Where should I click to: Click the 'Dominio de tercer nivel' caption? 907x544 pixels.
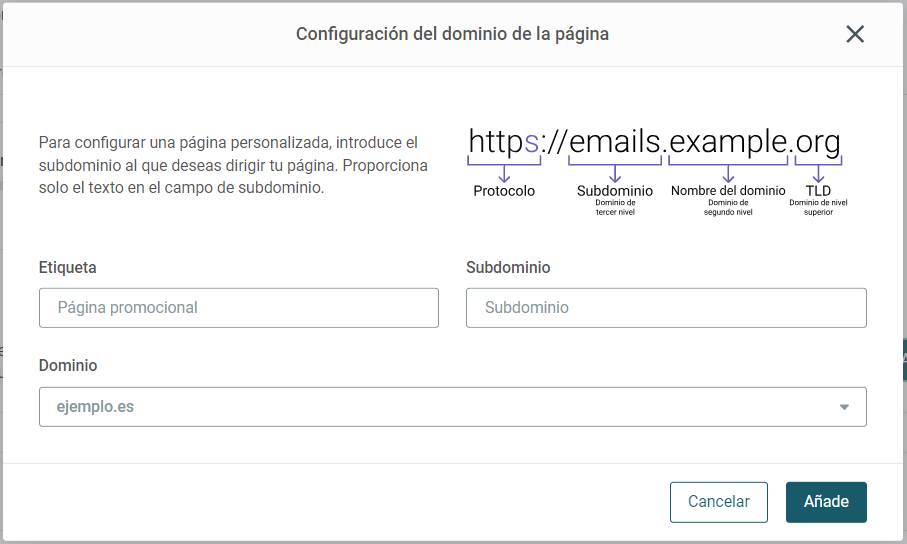615,207
